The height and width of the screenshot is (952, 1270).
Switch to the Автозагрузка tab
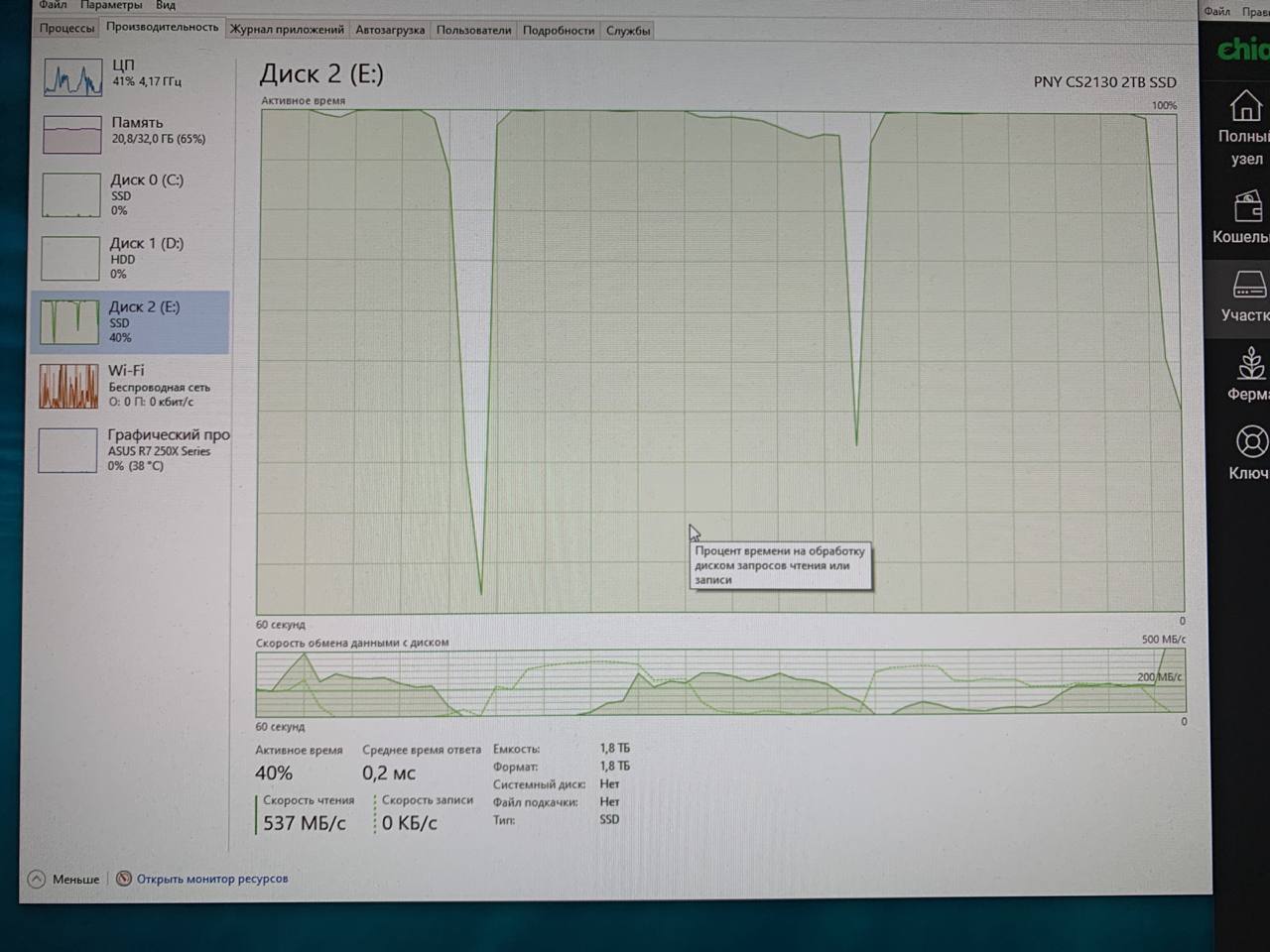tap(390, 30)
